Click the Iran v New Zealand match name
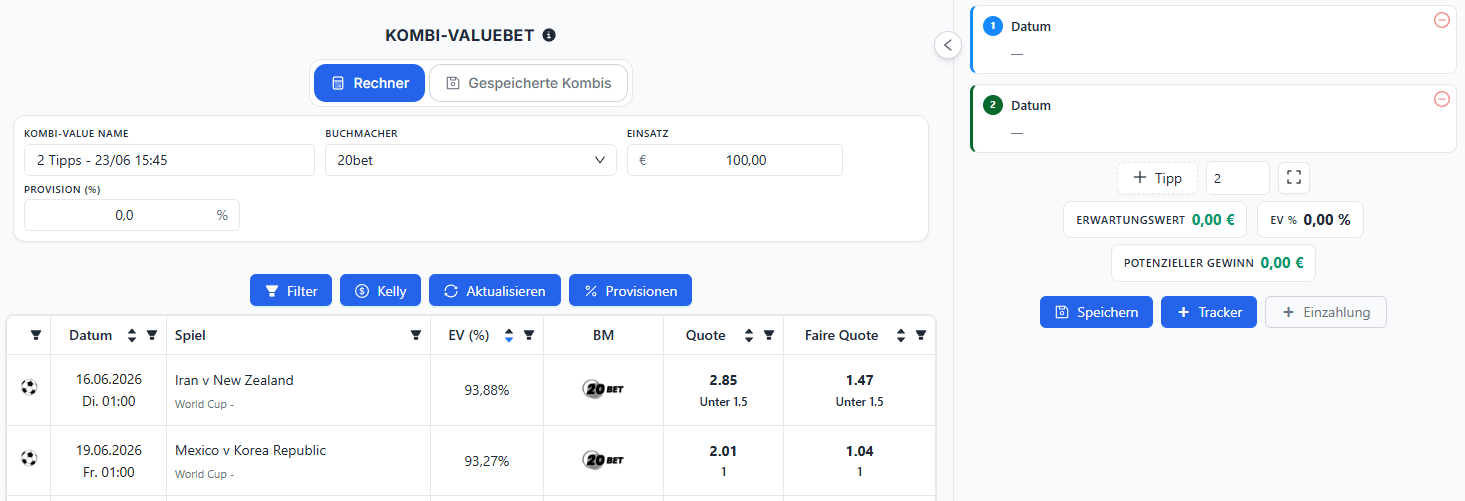The width and height of the screenshot is (1465, 501). [x=234, y=380]
